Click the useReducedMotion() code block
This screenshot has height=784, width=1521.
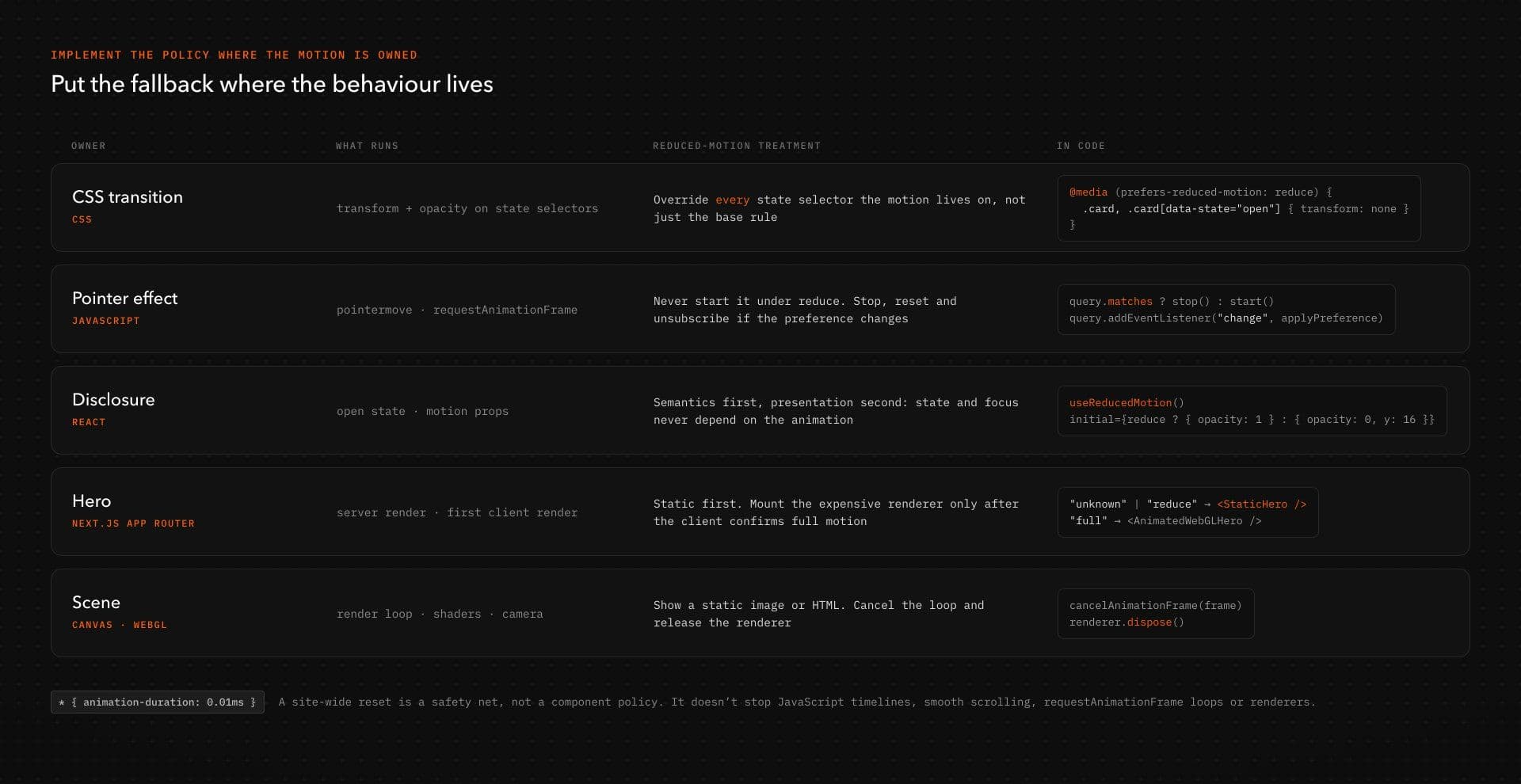coord(1252,411)
